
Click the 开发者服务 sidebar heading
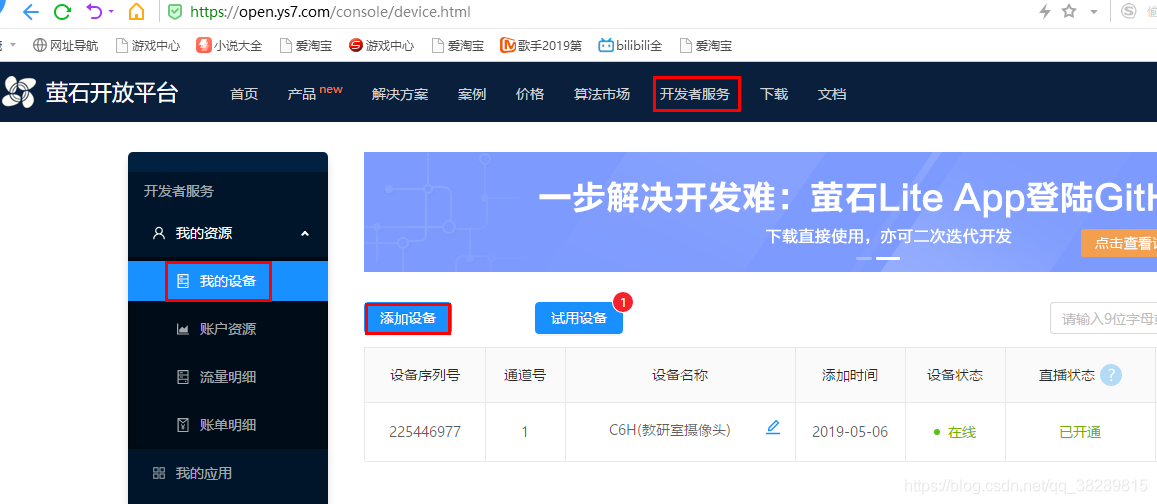[179, 191]
